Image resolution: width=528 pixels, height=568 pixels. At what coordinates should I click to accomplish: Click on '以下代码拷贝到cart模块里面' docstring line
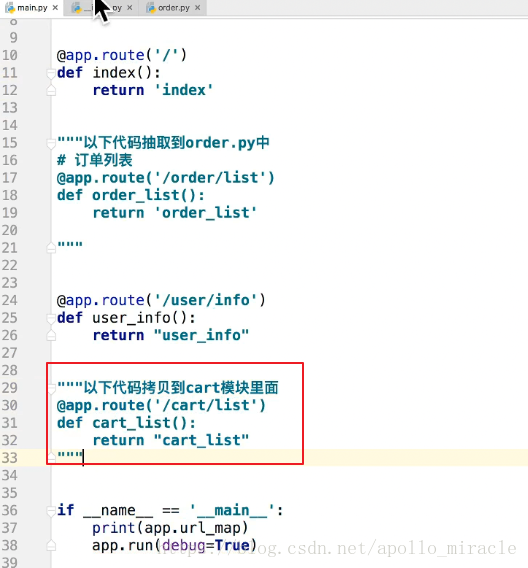[168, 388]
